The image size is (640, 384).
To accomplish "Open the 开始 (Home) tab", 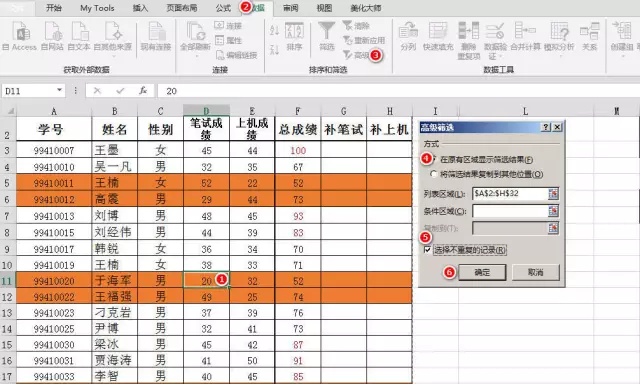I will [x=54, y=8].
